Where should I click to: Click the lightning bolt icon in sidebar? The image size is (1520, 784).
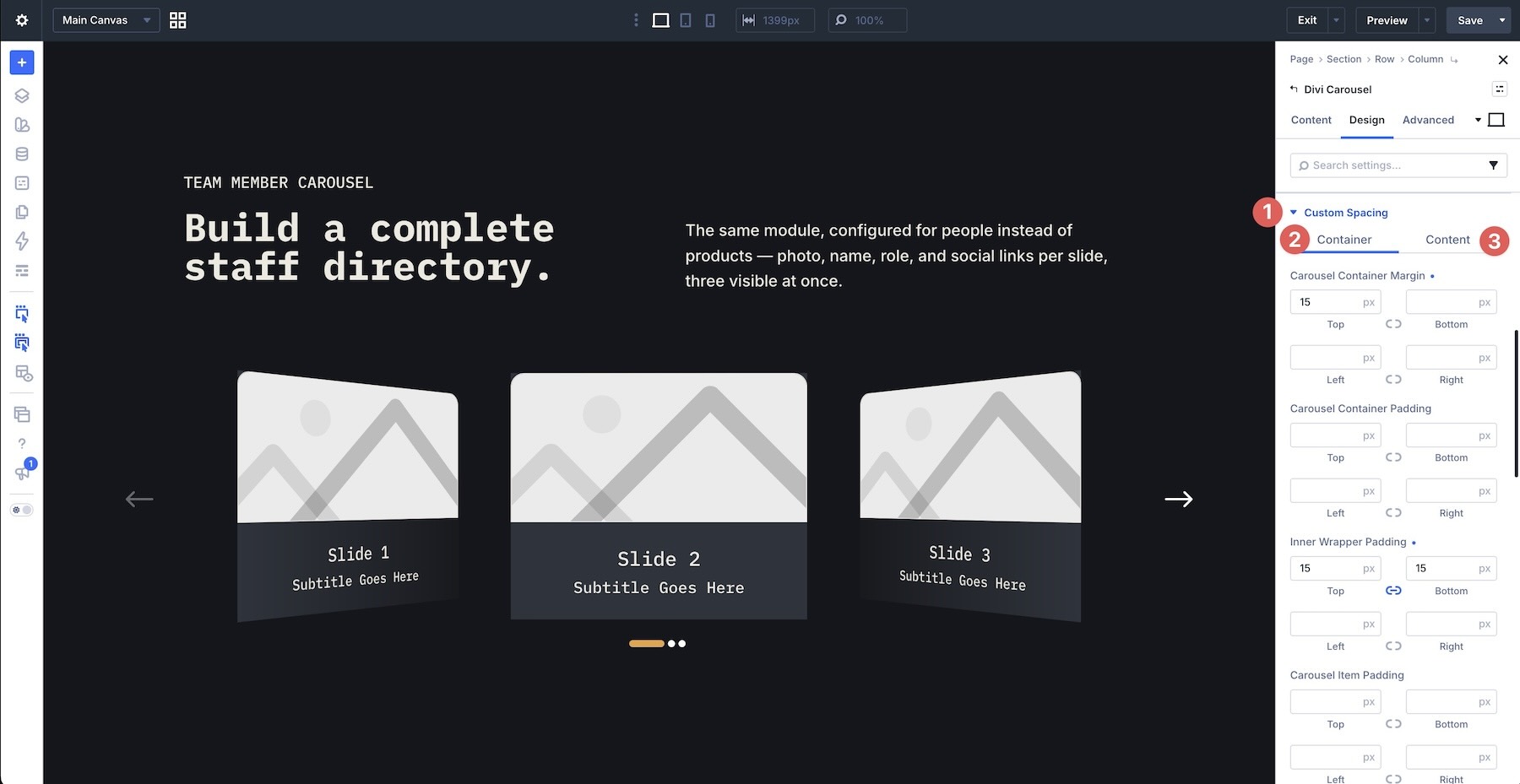coord(22,241)
